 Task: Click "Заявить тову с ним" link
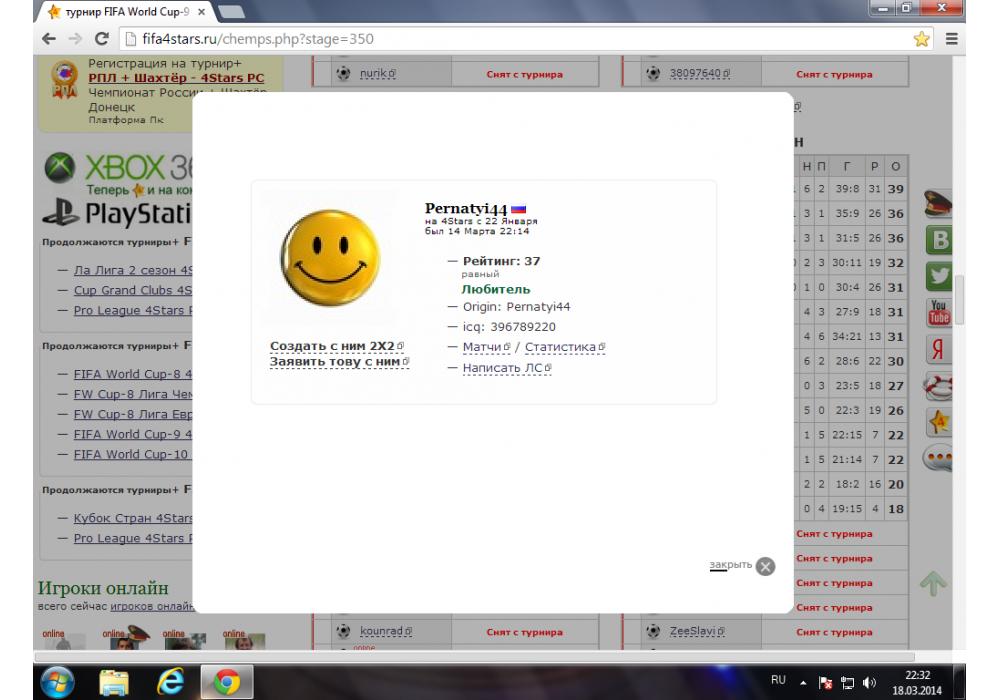coord(339,361)
